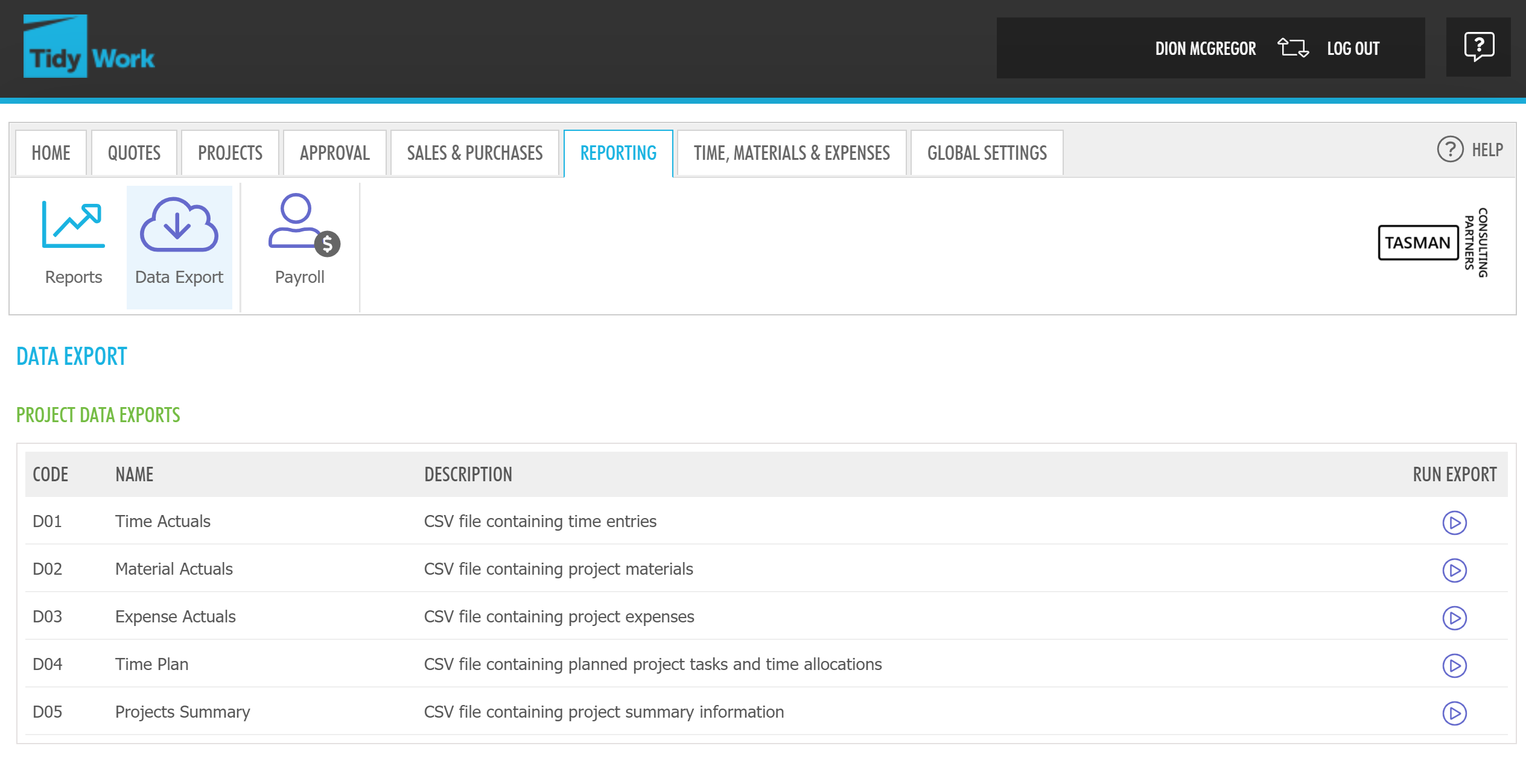
Task: Run the D02 Material Actuals export
Action: (x=1454, y=571)
